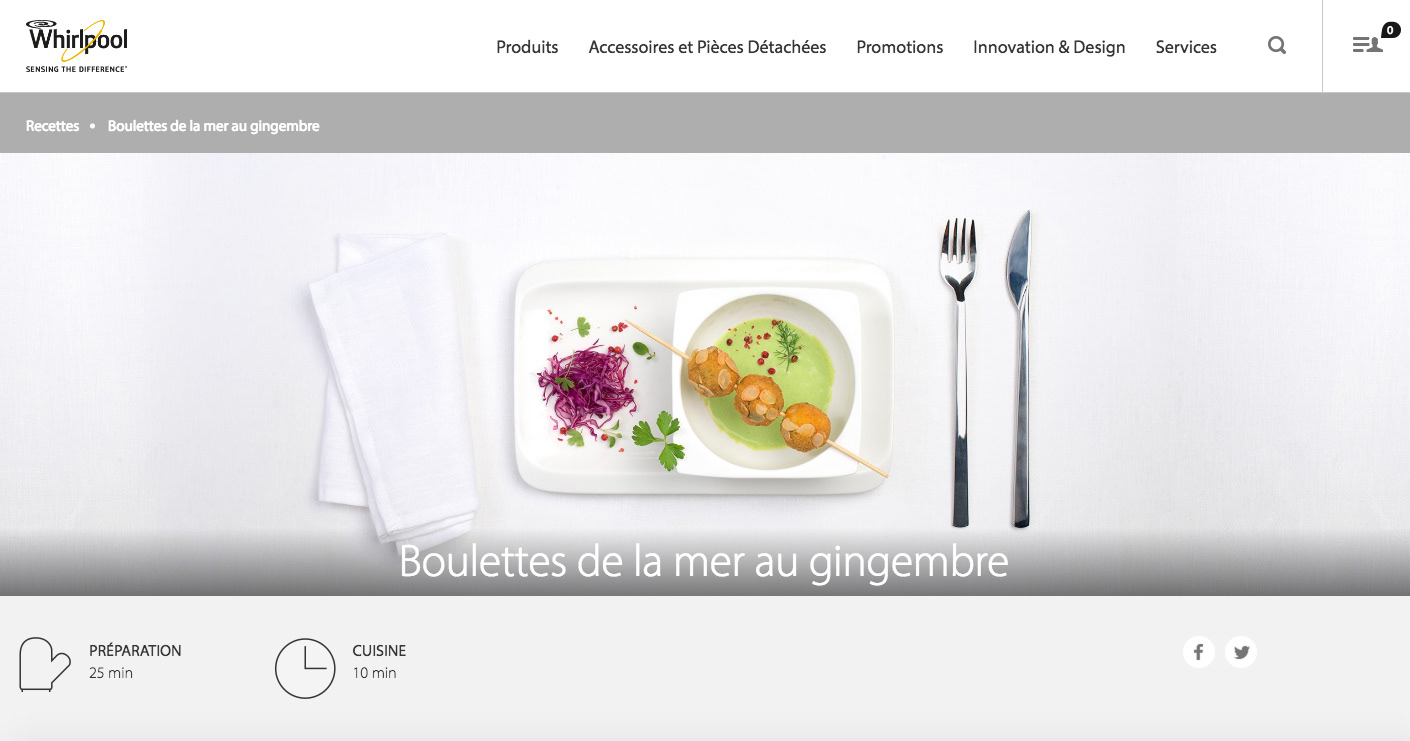Click the Cuisine 10 min label
The image size is (1410, 741).
pos(379,661)
